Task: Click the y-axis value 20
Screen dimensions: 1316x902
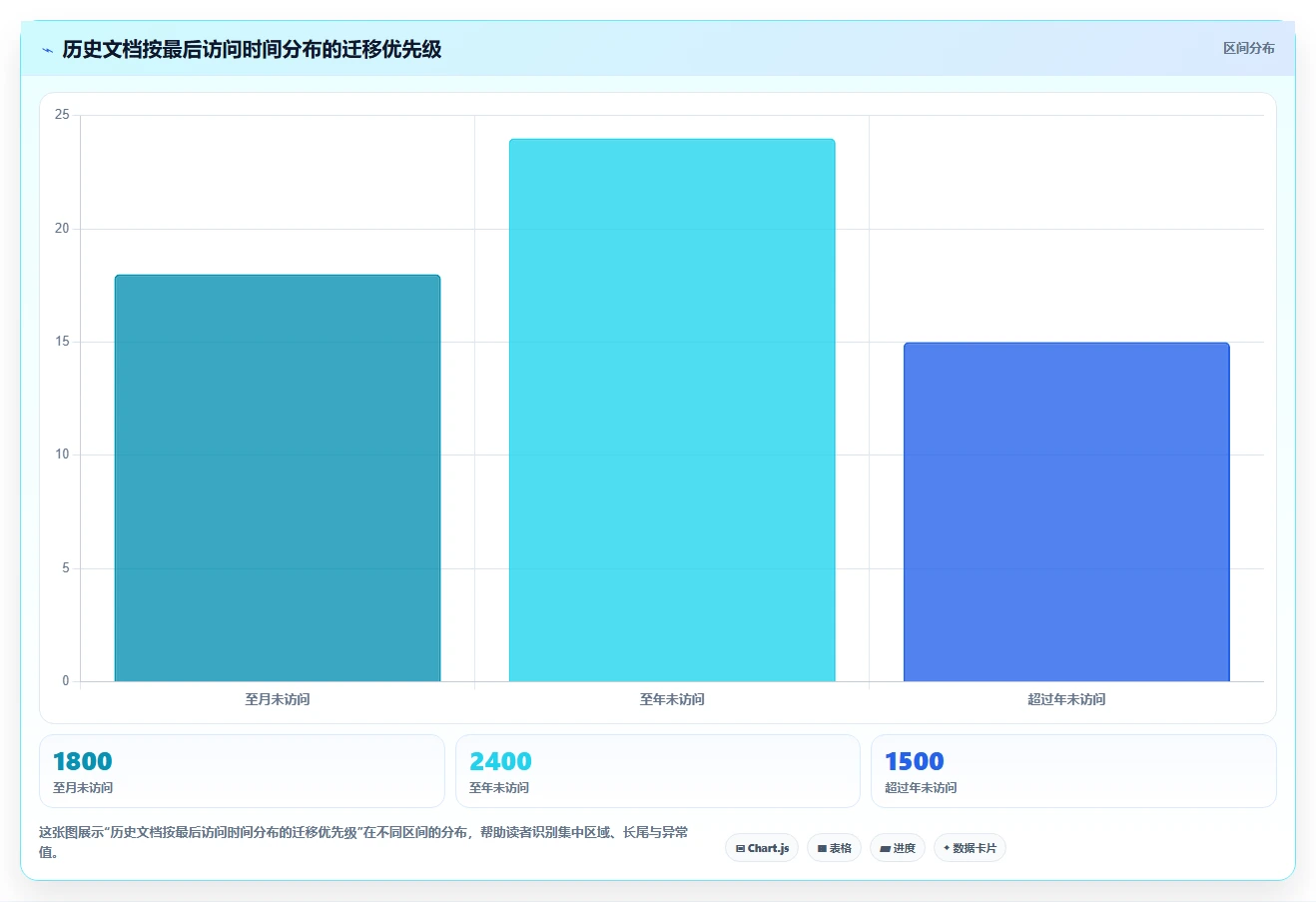Action: (62, 229)
